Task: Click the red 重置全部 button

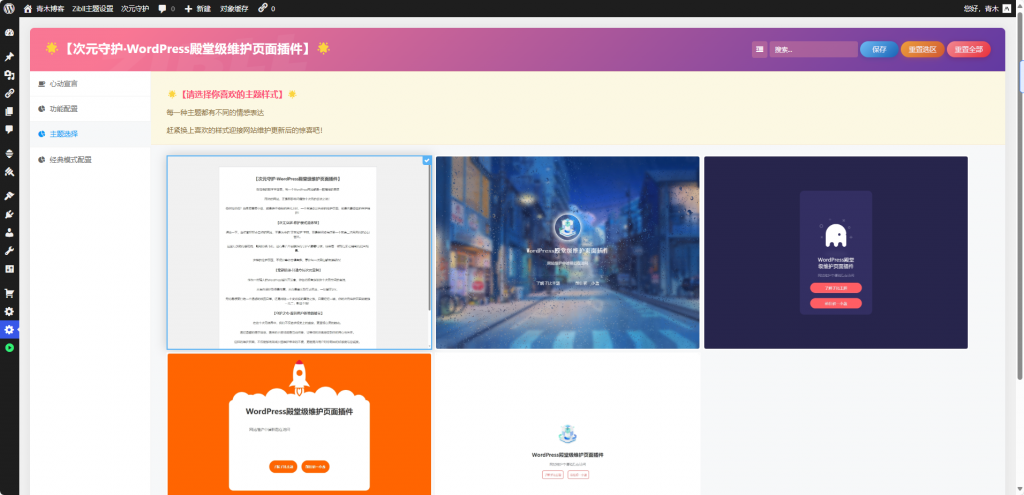Action: click(968, 49)
